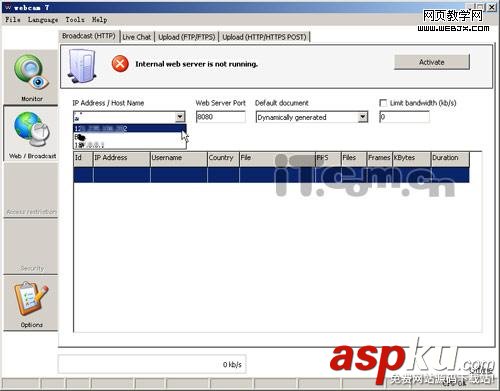This screenshot has width=500, height=391.
Task: Click inside the IP Address text box
Action: coord(124,117)
